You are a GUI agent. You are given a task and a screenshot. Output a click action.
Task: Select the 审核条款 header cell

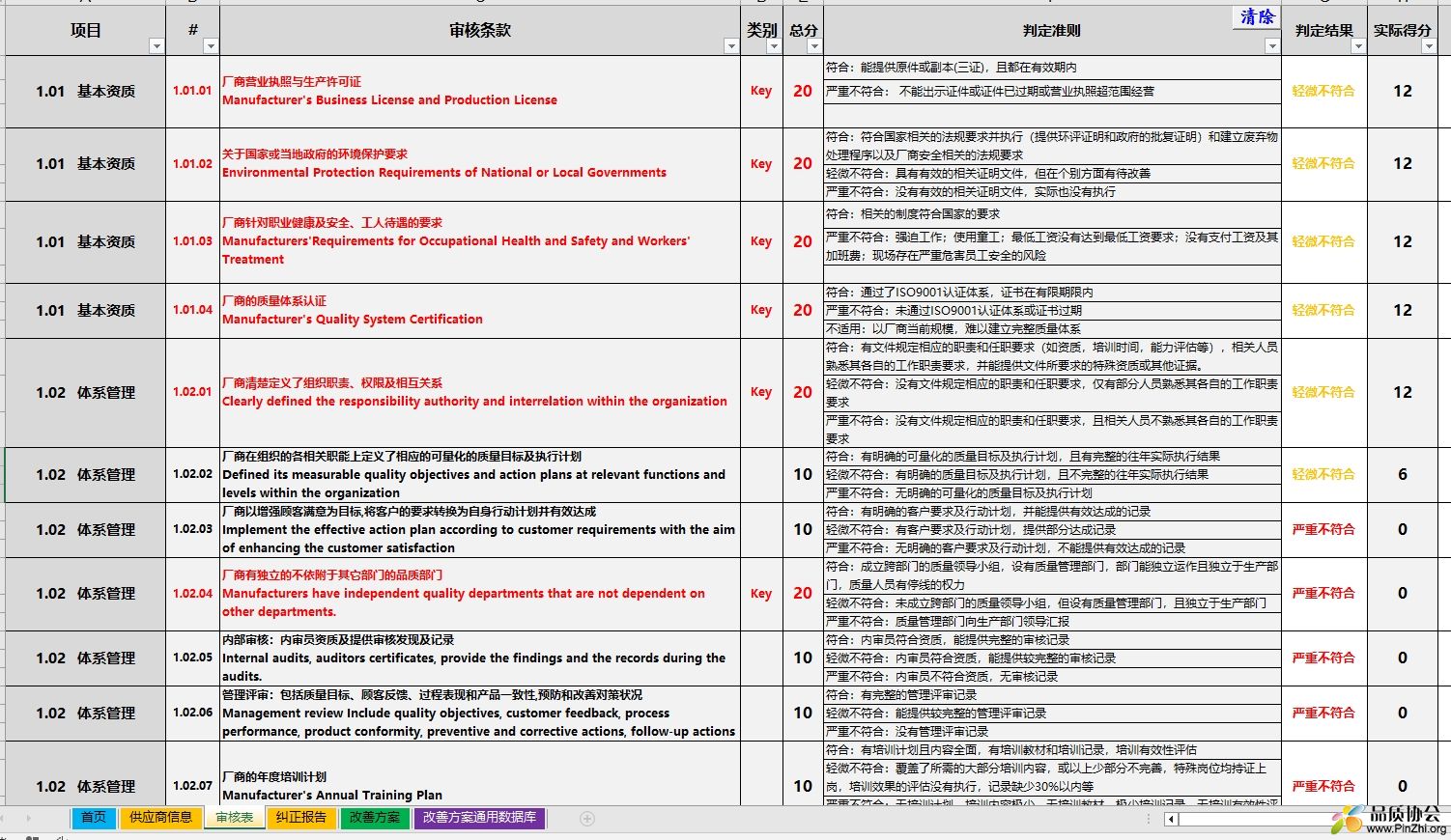480,31
